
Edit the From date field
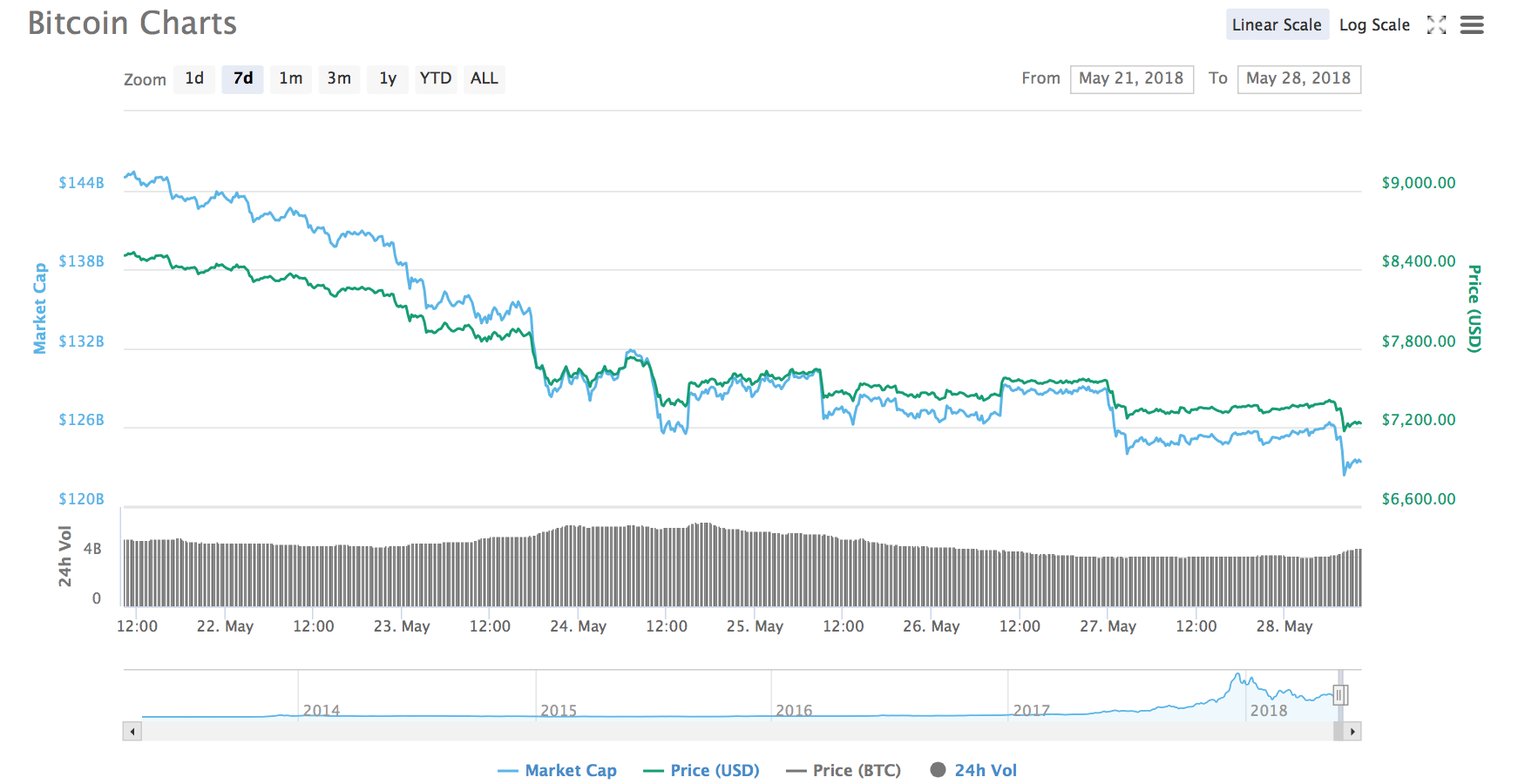[x=1131, y=78]
